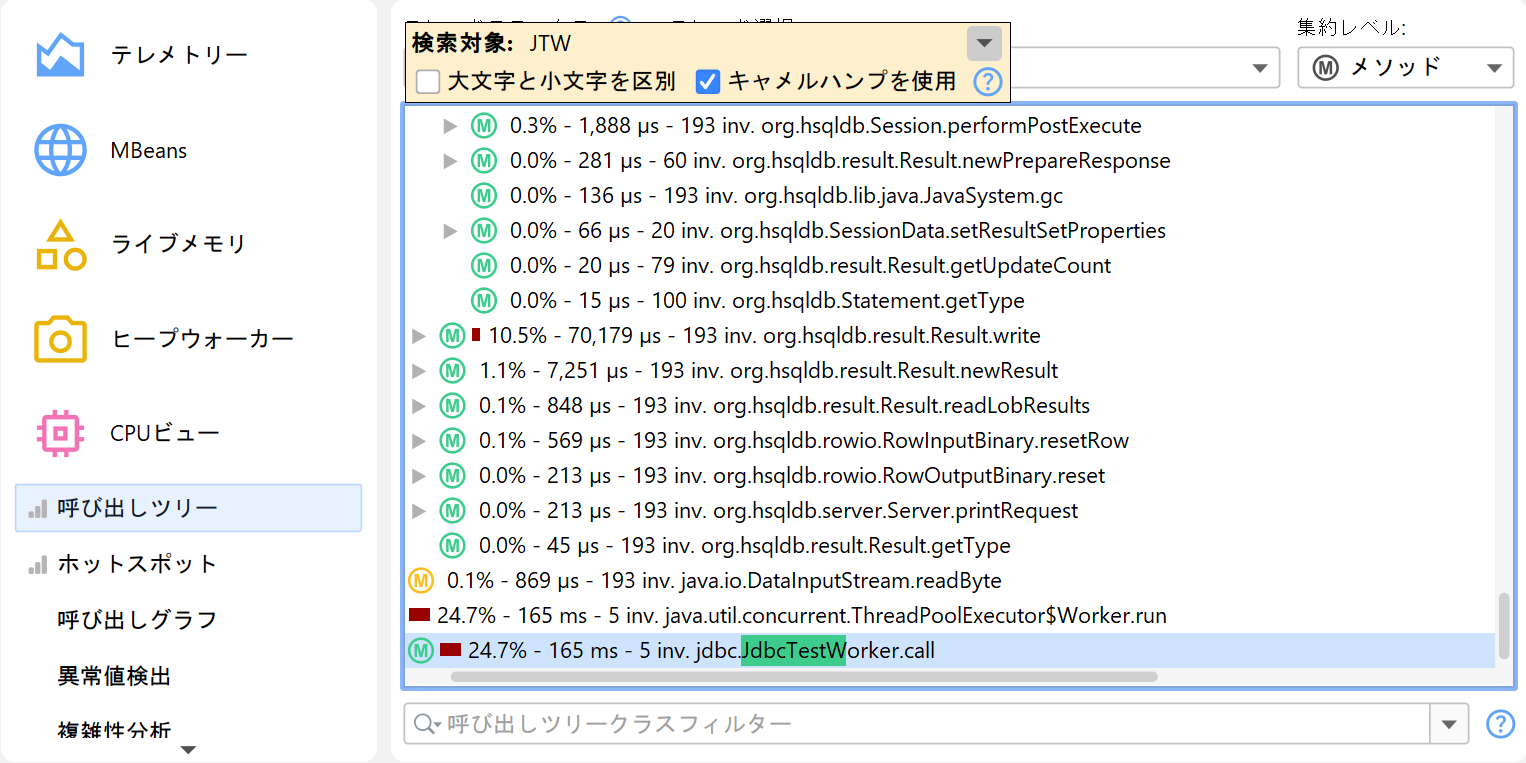
Task: Select the CPU Views chip icon
Action: coord(60,433)
